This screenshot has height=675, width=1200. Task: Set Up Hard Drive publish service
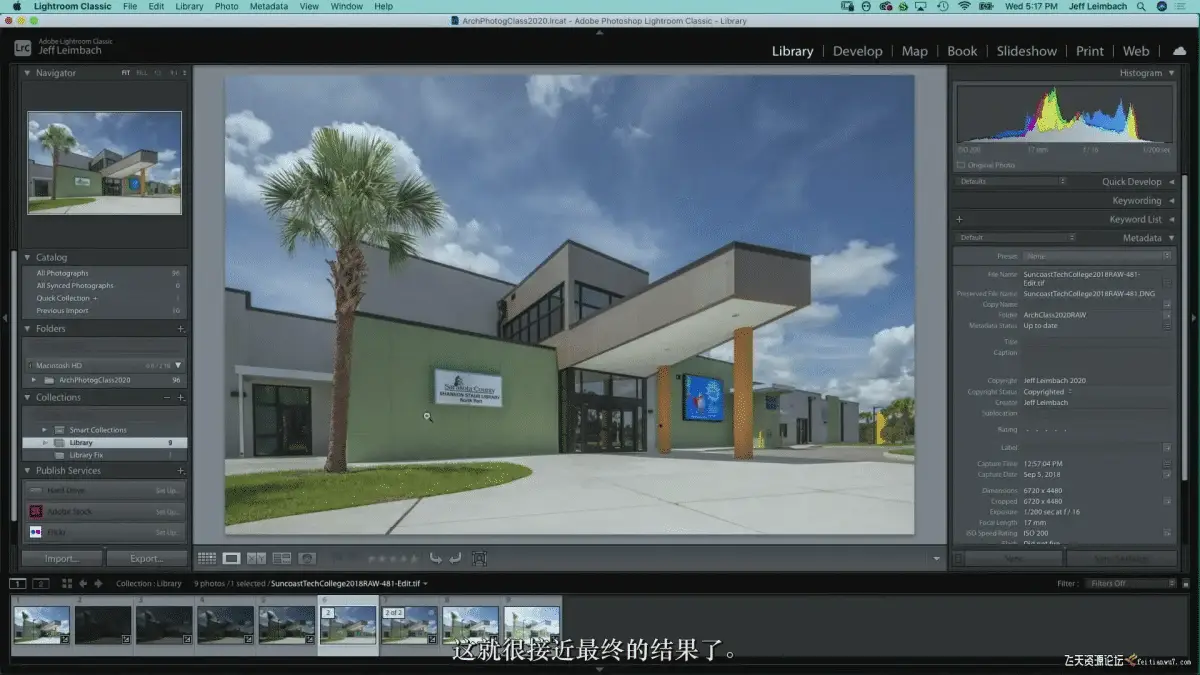coord(167,491)
